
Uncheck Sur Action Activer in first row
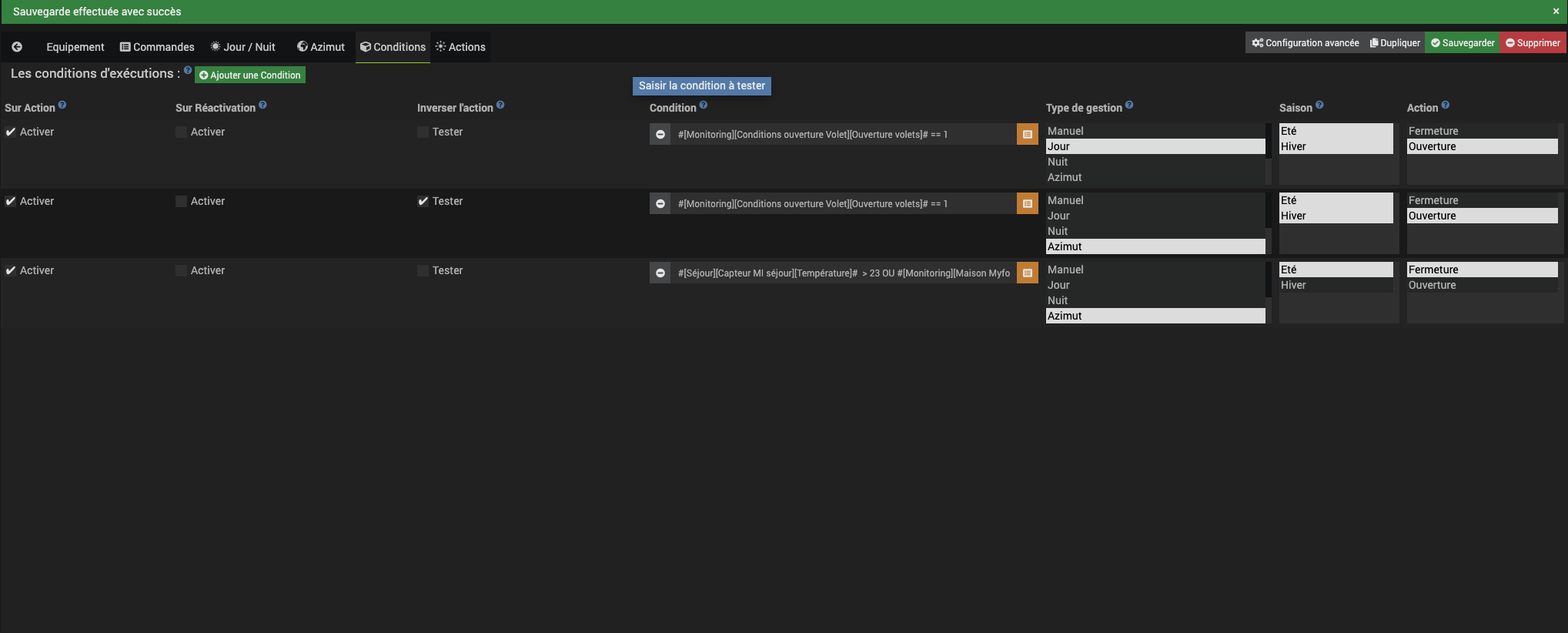11,132
